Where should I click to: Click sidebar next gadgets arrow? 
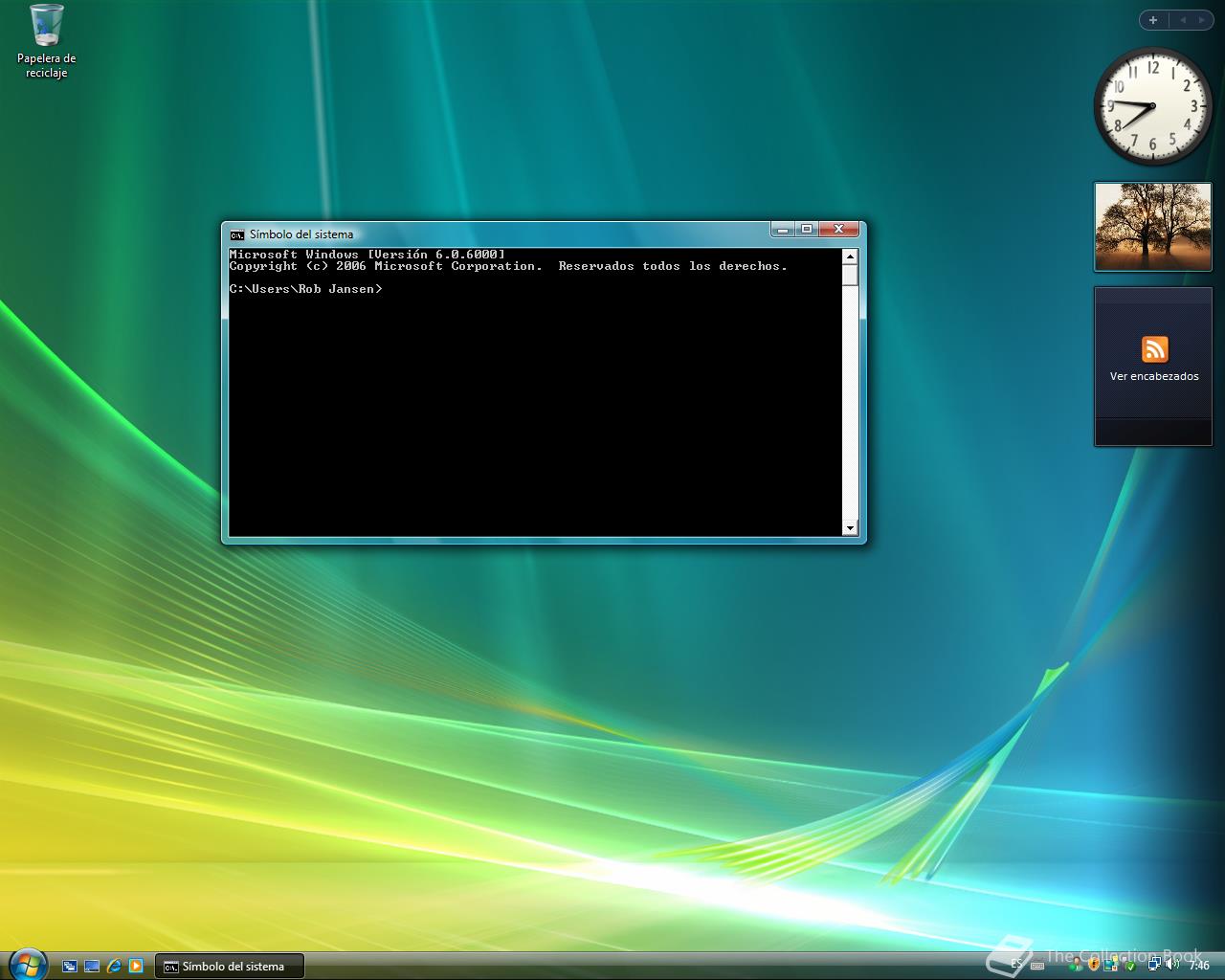click(x=1201, y=19)
